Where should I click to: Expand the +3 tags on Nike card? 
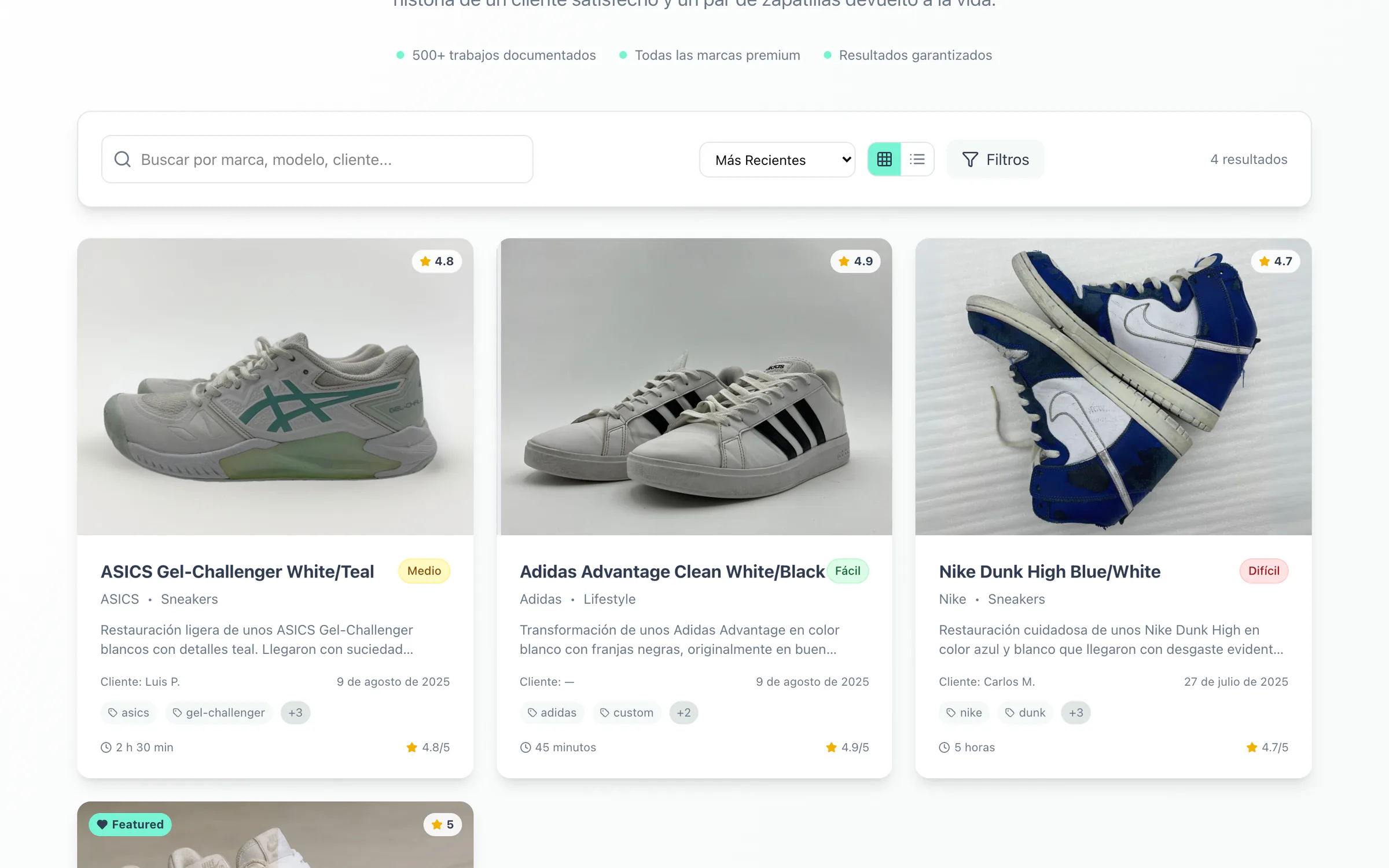(x=1075, y=712)
